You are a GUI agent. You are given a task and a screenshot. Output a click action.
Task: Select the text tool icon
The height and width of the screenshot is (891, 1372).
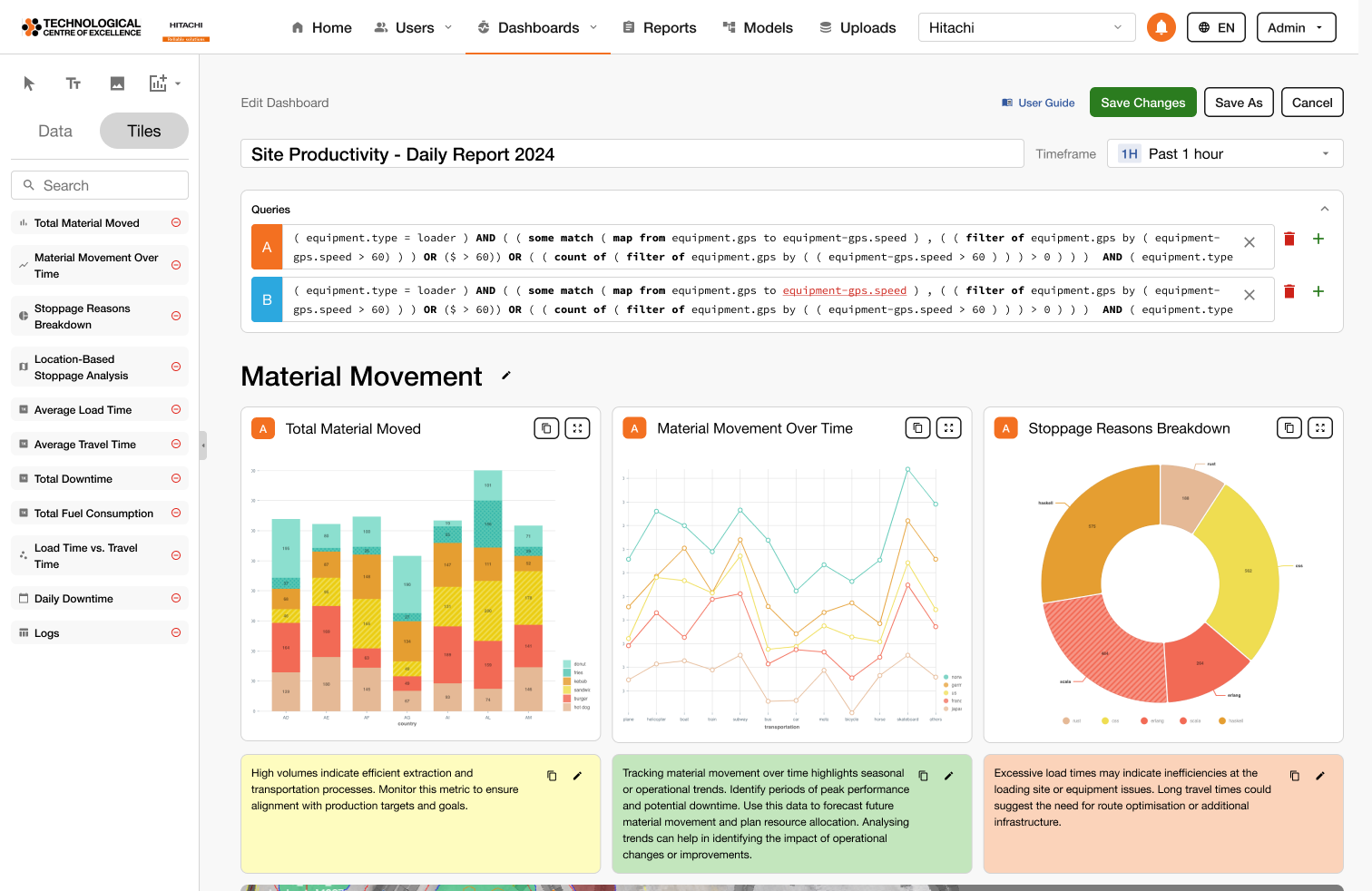click(73, 83)
